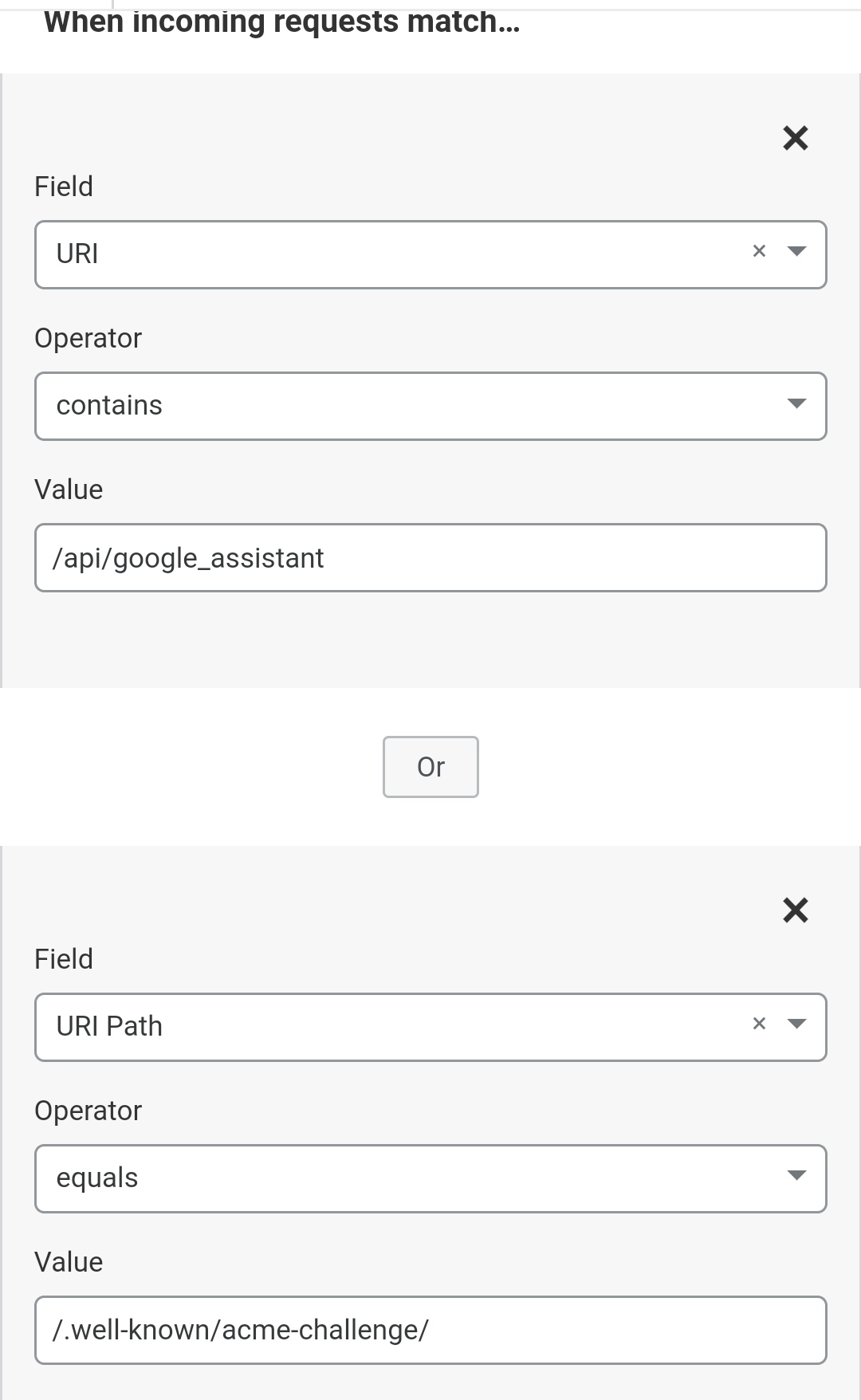
Task: Click the caret in the 'contains' operator box
Action: 796,403
